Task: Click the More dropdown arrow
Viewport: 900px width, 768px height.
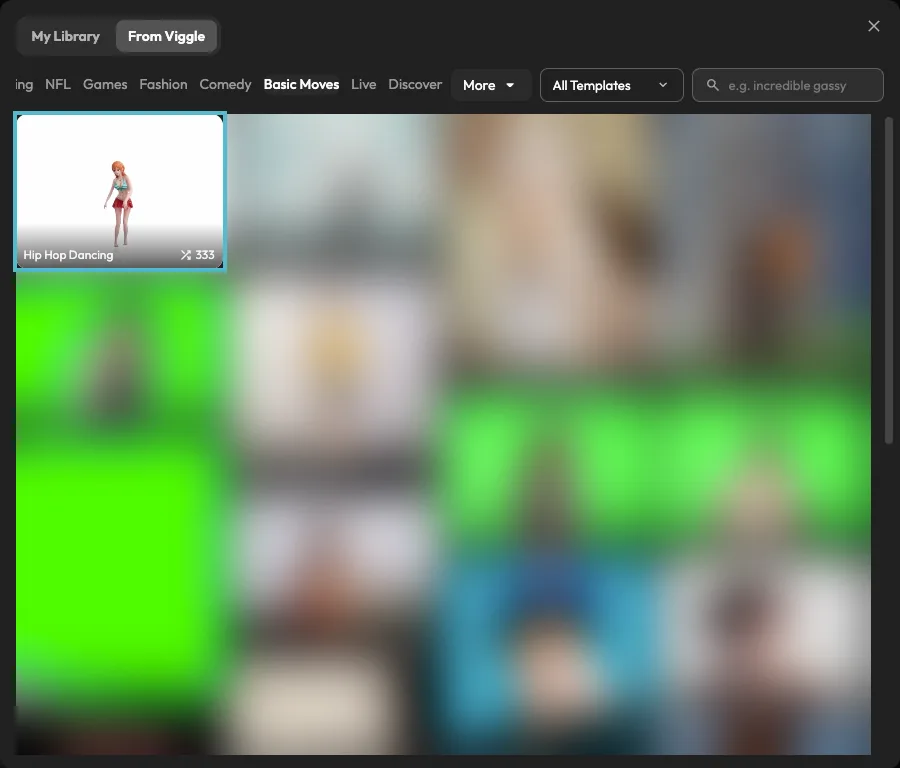Action: (510, 86)
